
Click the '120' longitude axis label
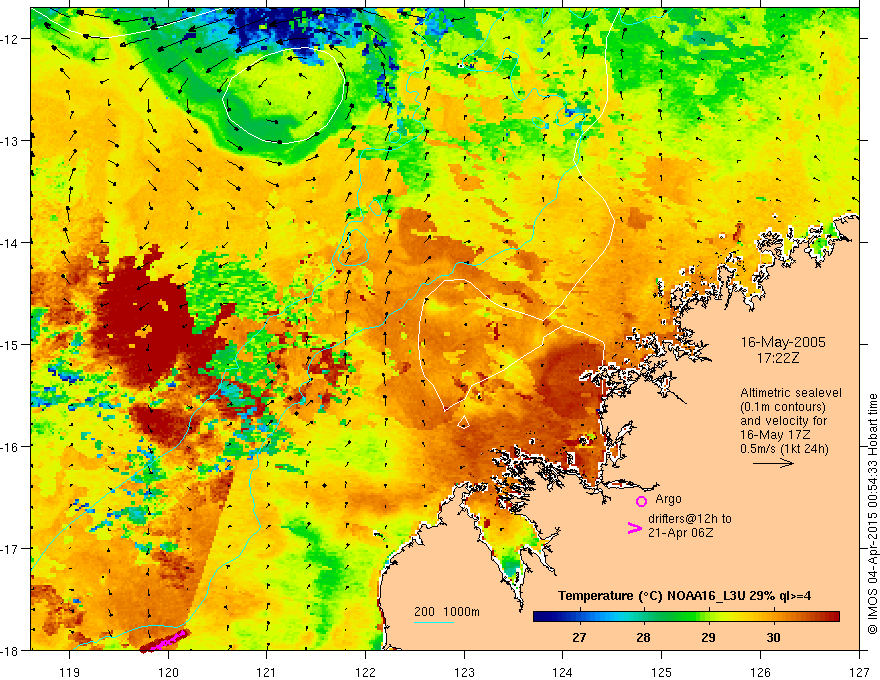168,672
